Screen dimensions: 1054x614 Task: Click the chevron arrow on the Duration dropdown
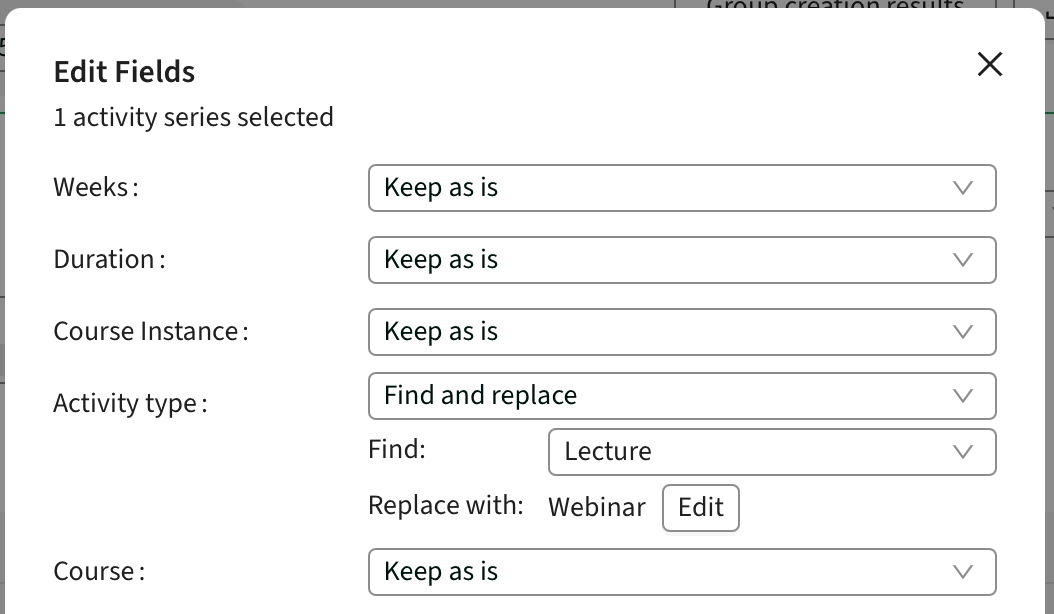(963, 260)
